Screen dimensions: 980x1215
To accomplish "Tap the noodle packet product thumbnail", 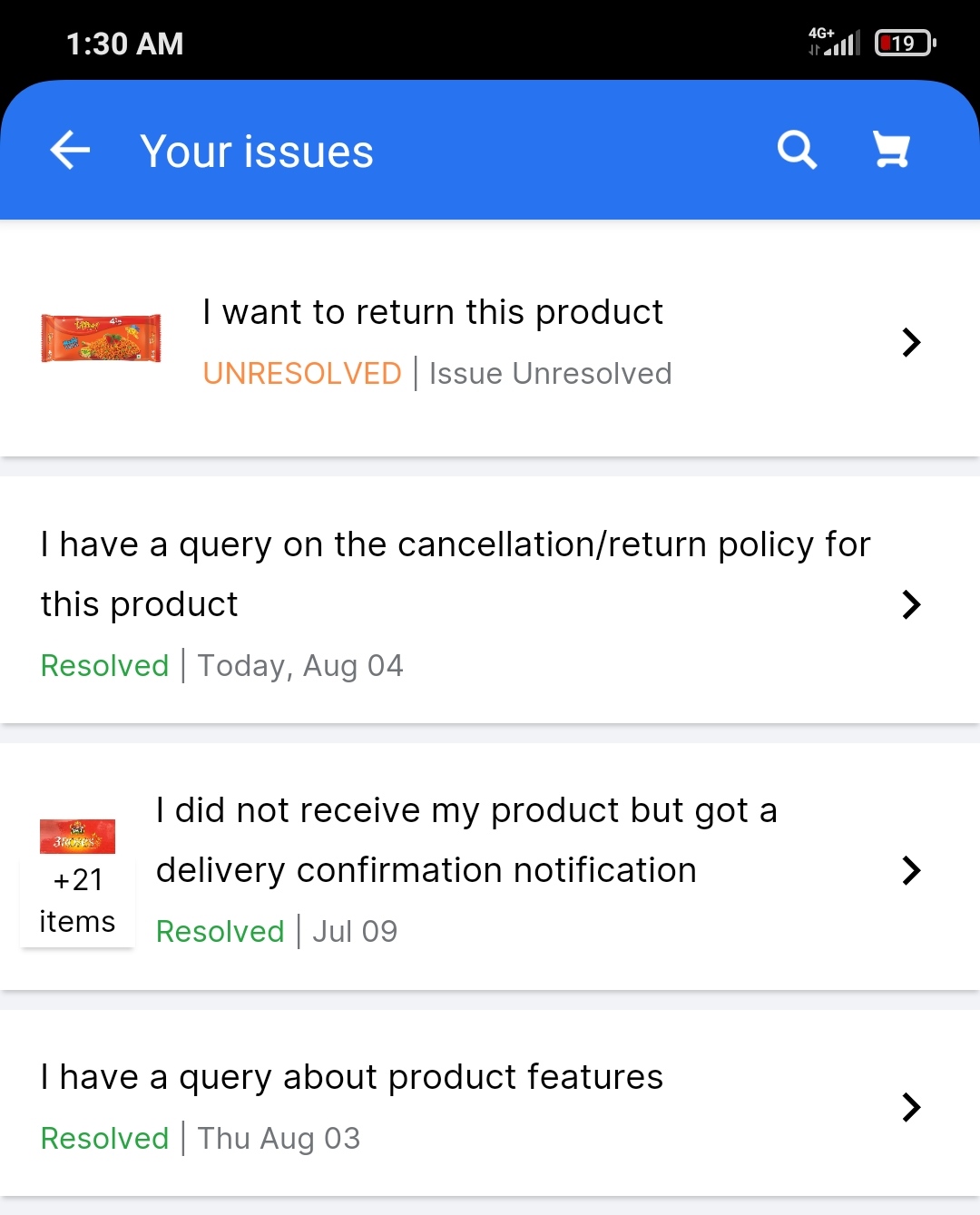I will point(101,338).
